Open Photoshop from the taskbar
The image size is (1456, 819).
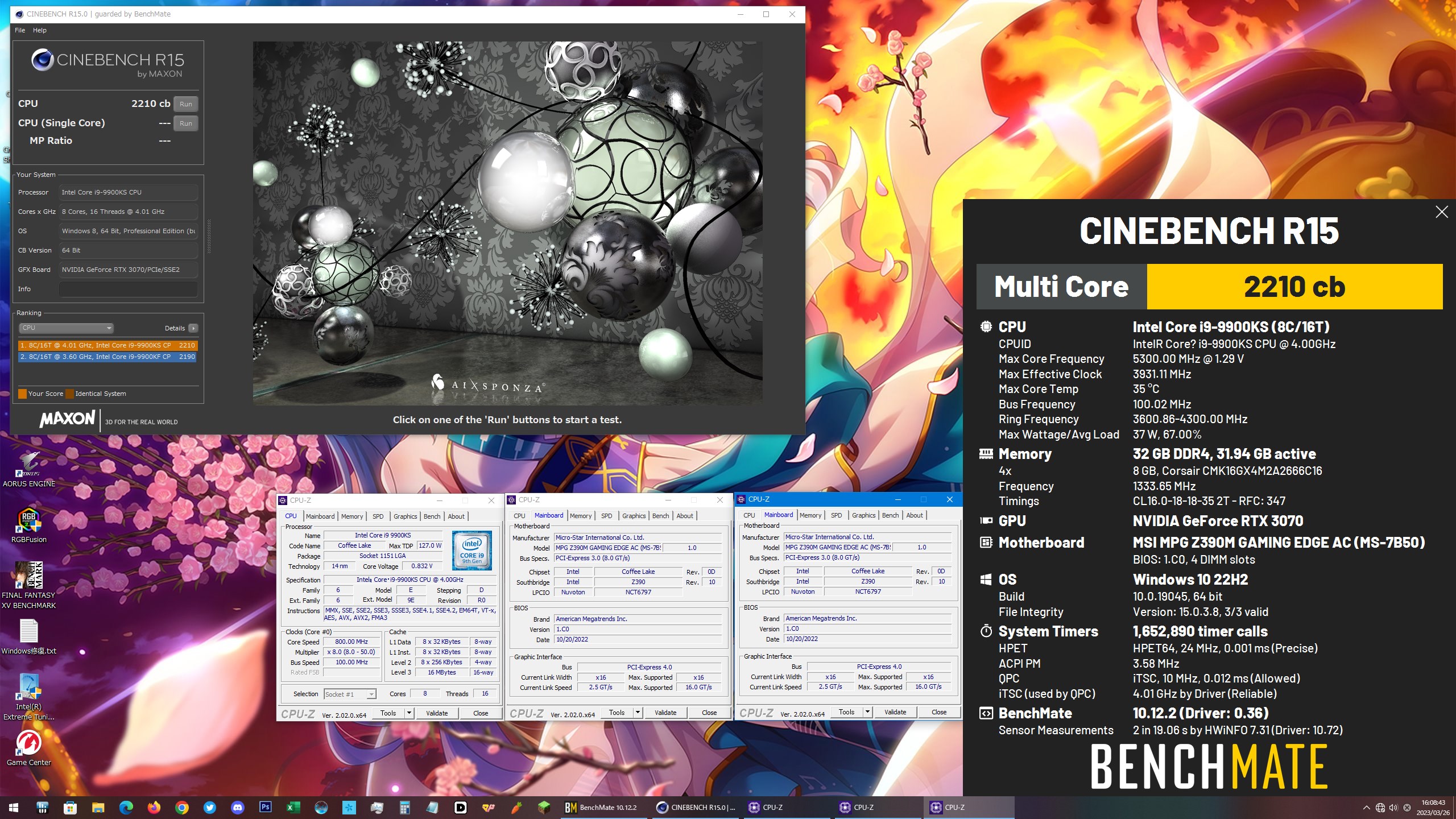click(265, 807)
